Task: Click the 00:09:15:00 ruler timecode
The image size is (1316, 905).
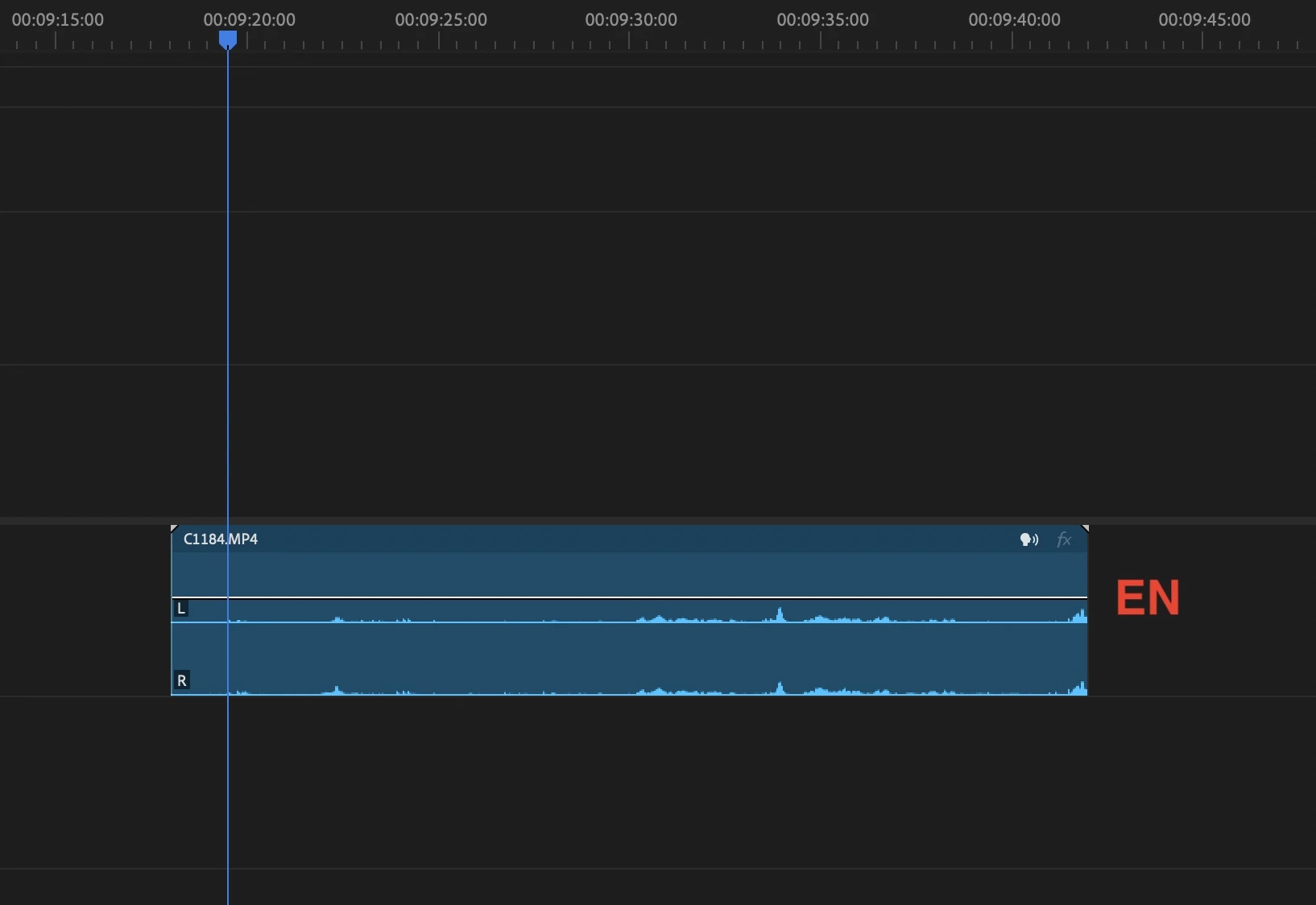Action: 57,19
